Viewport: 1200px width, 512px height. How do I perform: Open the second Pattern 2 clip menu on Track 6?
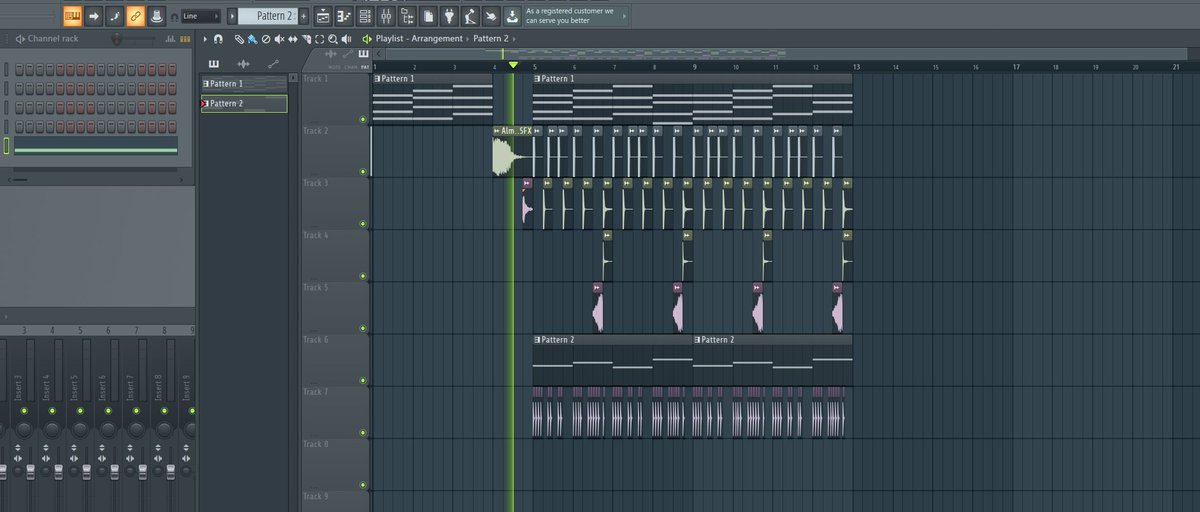click(697, 340)
